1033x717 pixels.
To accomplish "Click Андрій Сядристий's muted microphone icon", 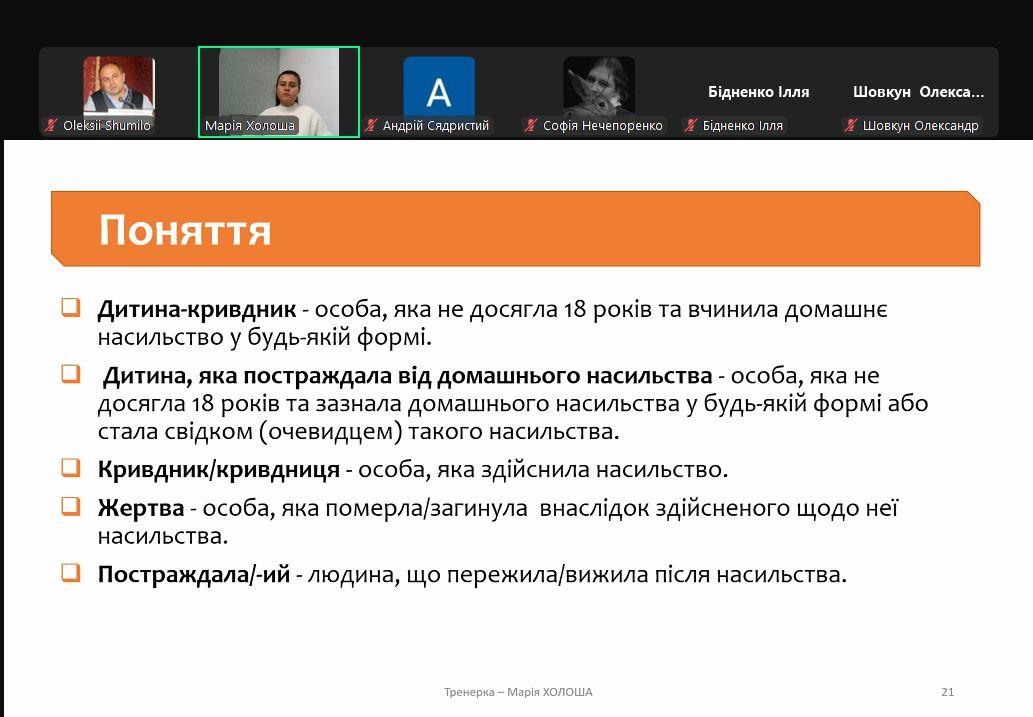I will [x=371, y=126].
